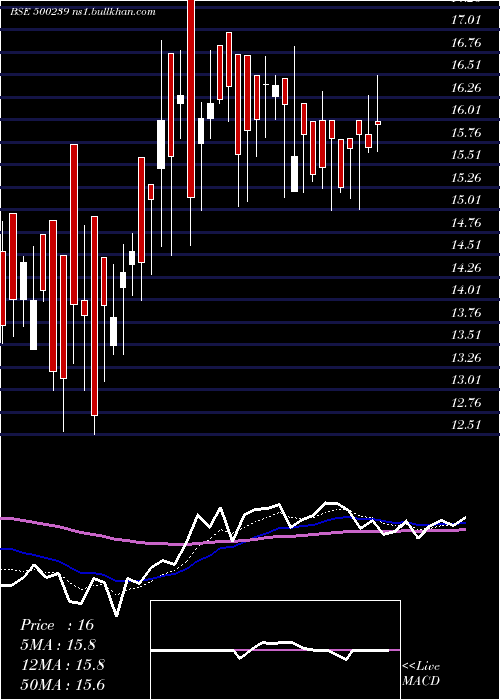
Task: Click the 'BSE 500239 ns1.bullkhan.com' header text
Action: pos(83,12)
